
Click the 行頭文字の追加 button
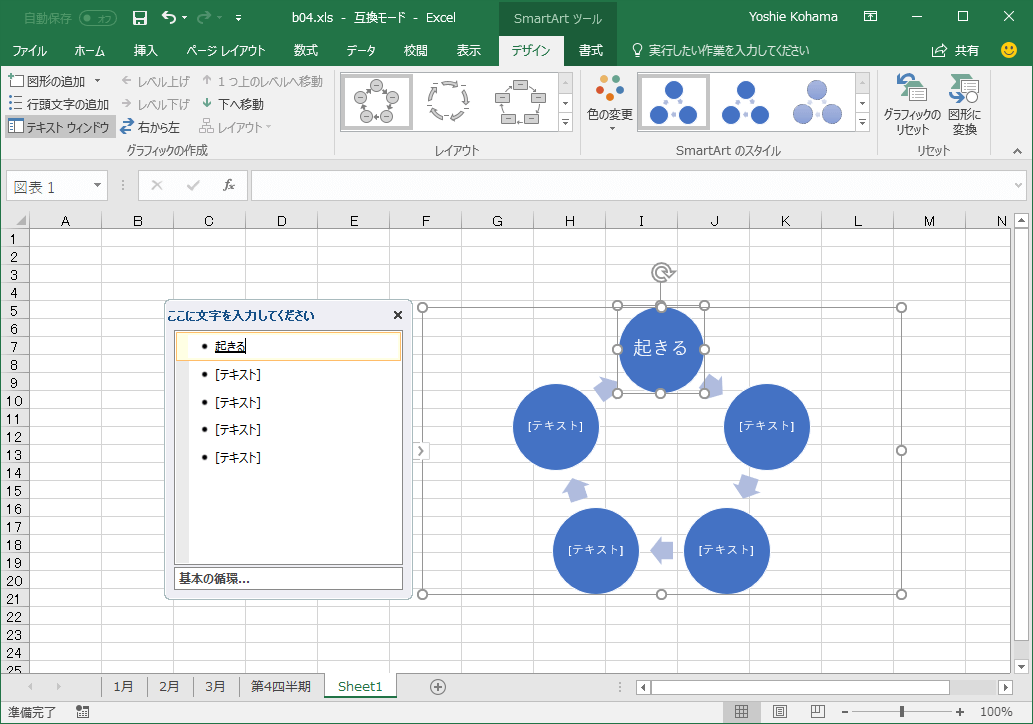pos(59,104)
